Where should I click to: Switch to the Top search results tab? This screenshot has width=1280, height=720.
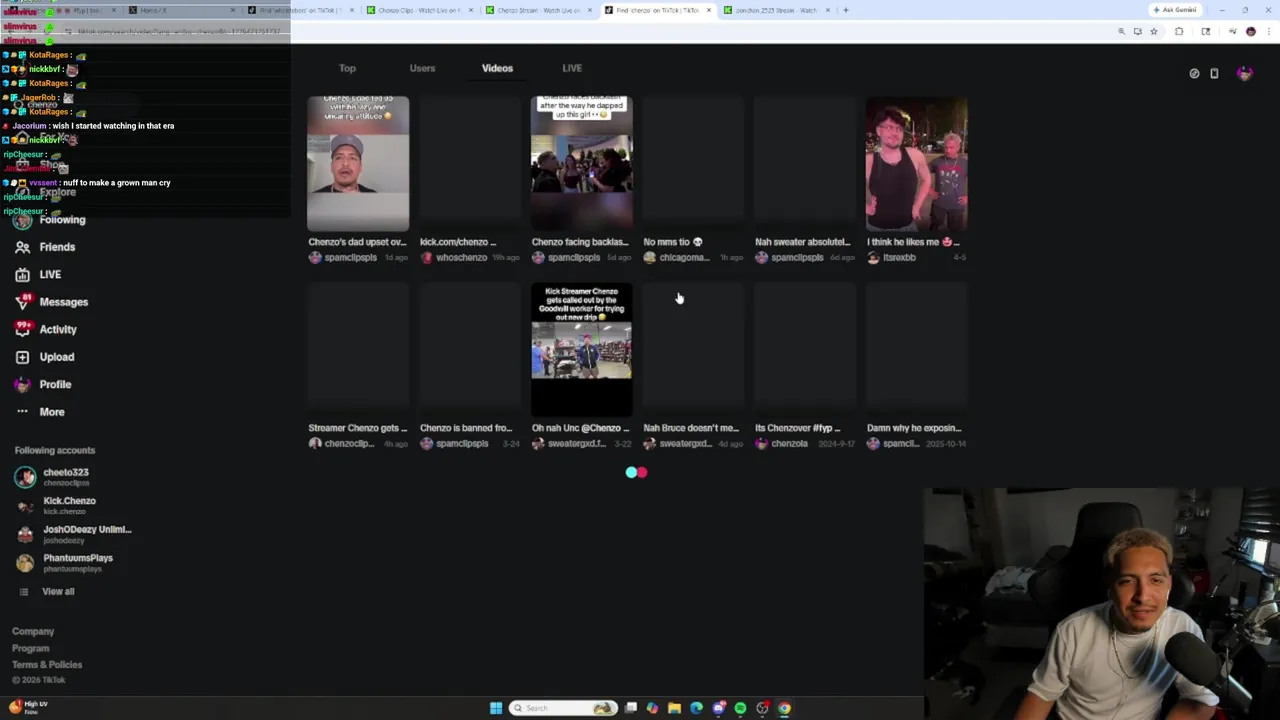347,68
